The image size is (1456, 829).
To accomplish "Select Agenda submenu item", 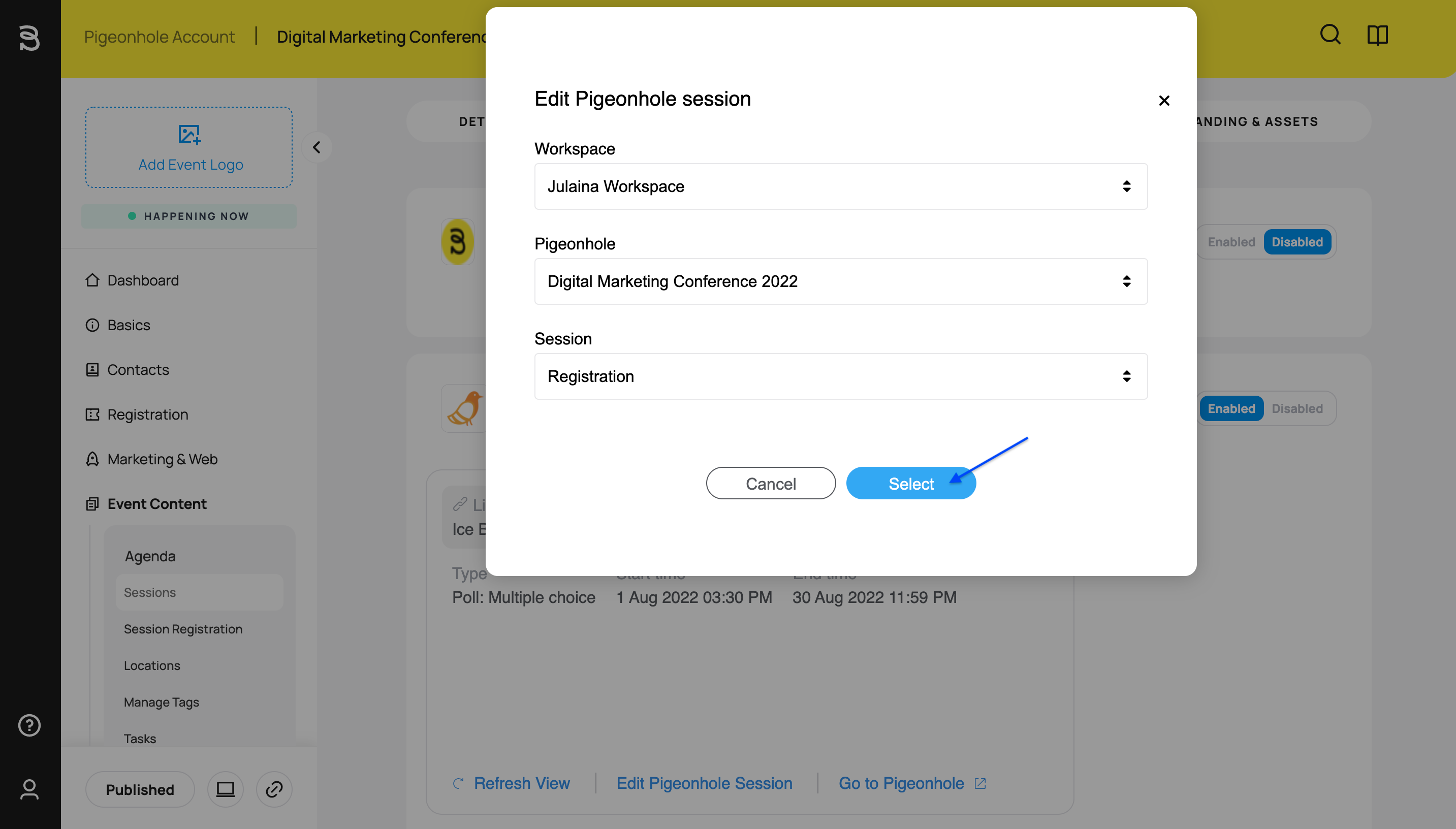I will [150, 556].
